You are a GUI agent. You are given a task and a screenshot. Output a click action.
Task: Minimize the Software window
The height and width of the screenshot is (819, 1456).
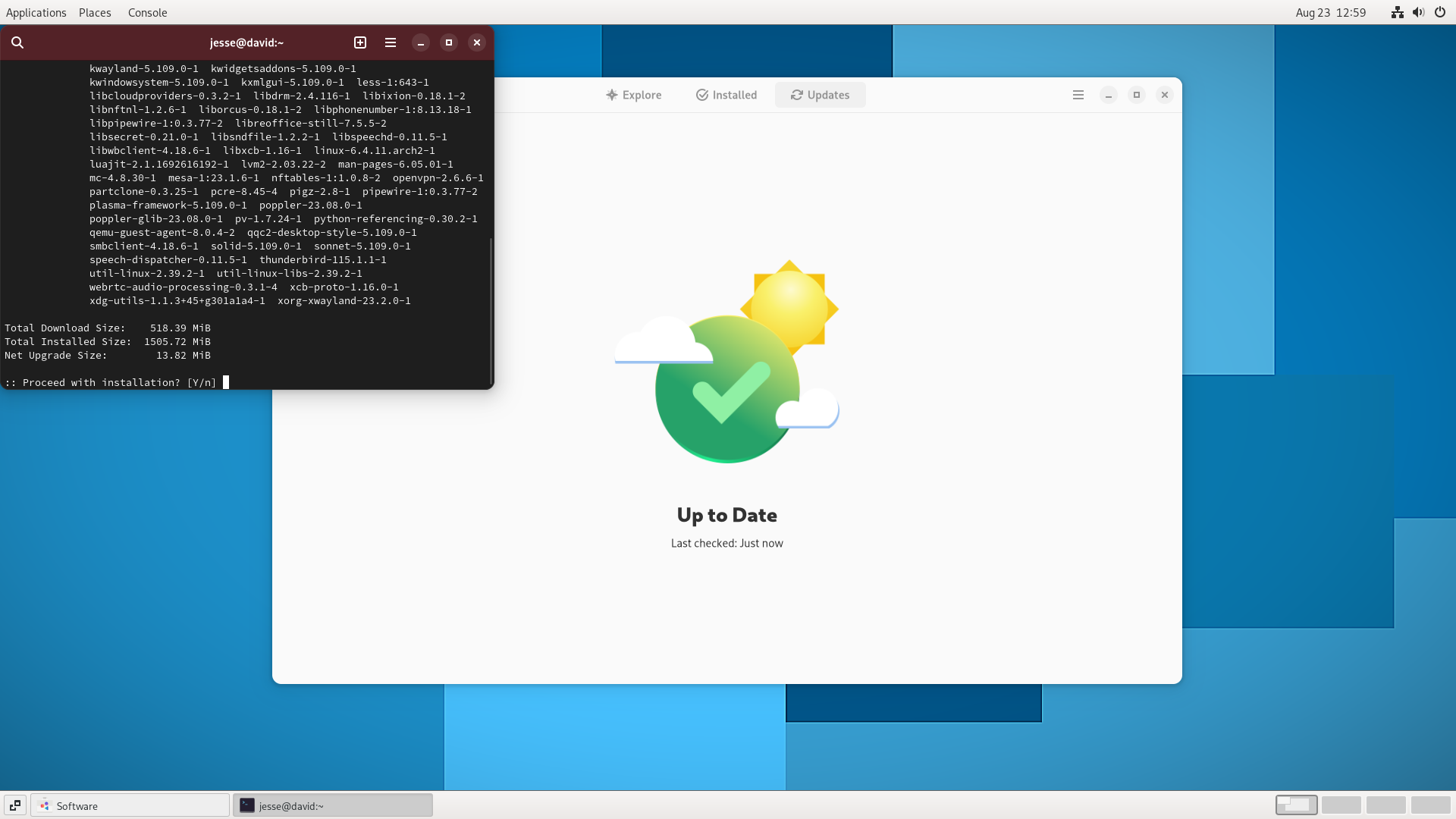(1109, 95)
